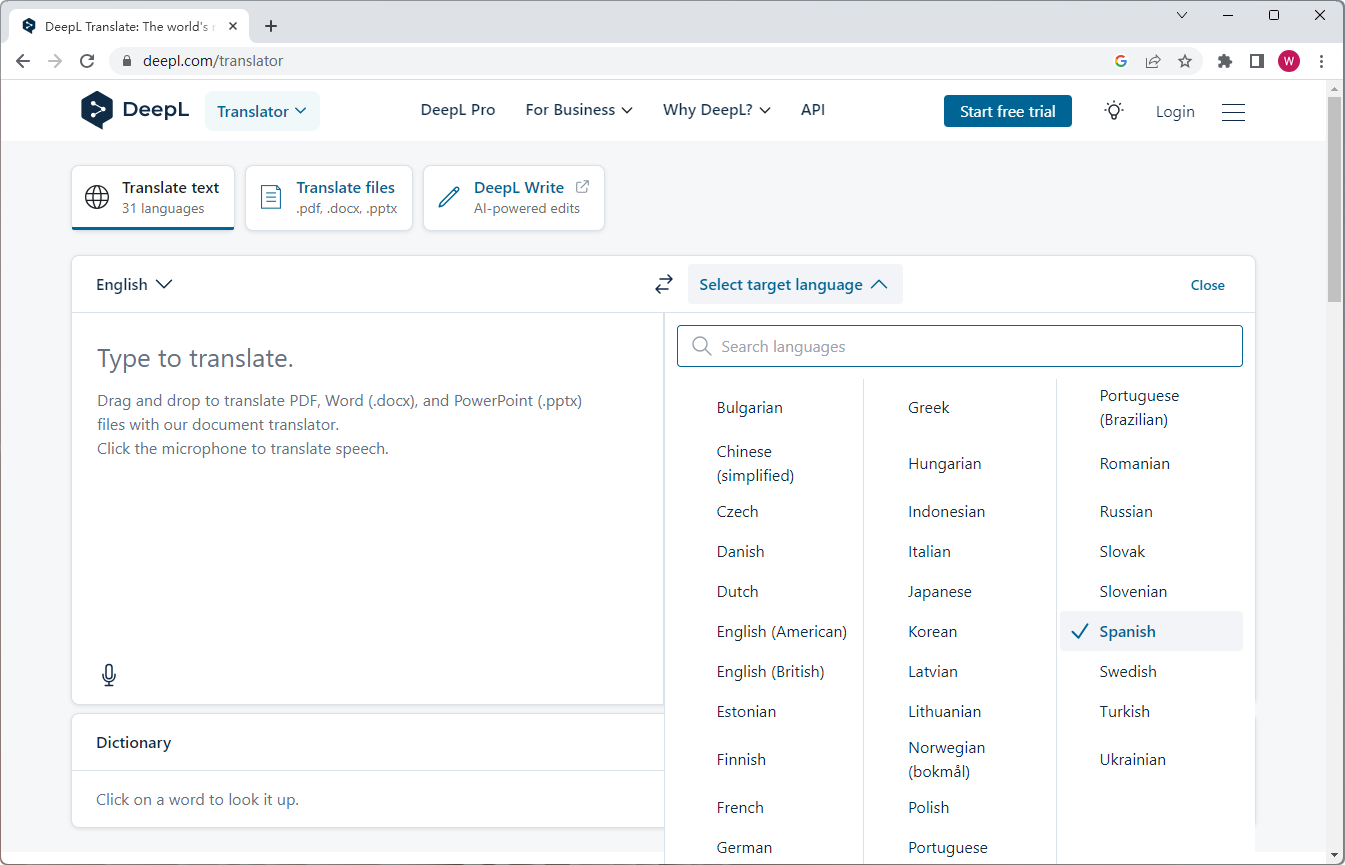
Task: Open the browser extensions puzzle icon
Action: 1225,61
